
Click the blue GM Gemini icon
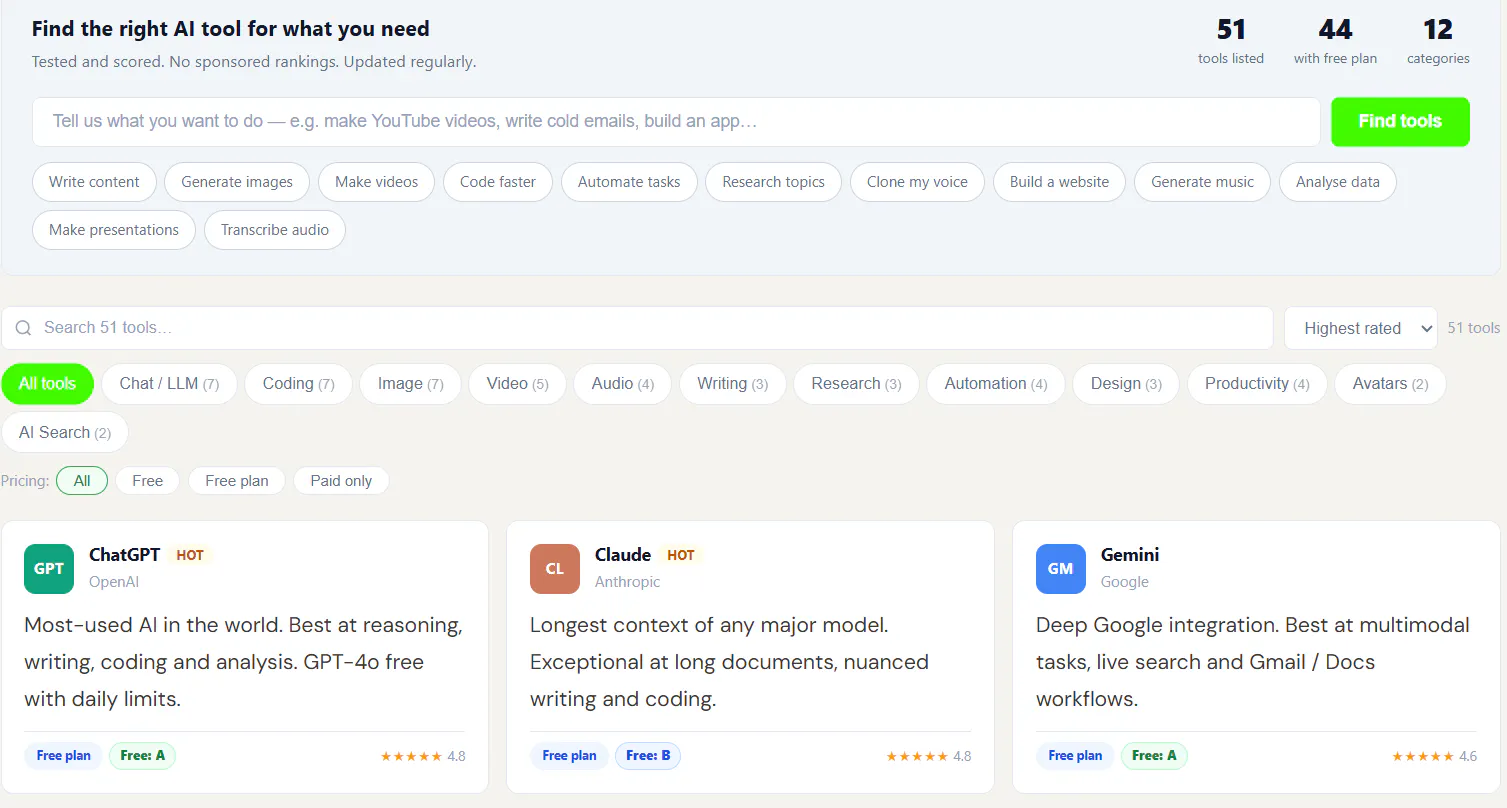(1061, 569)
